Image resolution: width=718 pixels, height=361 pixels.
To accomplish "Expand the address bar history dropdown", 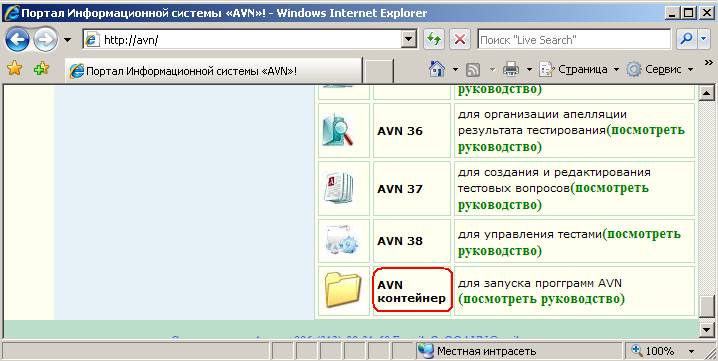I will 408,40.
